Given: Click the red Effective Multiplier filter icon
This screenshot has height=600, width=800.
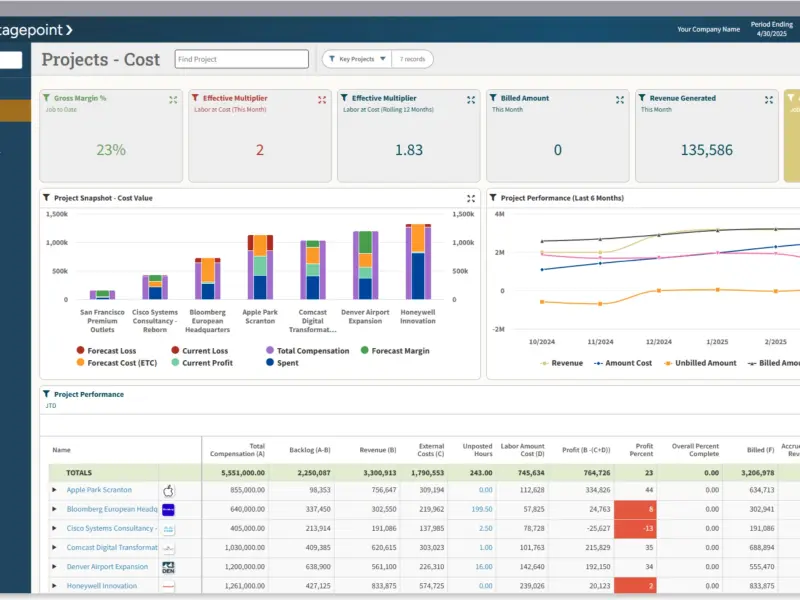Looking at the screenshot, I should coord(195,97).
